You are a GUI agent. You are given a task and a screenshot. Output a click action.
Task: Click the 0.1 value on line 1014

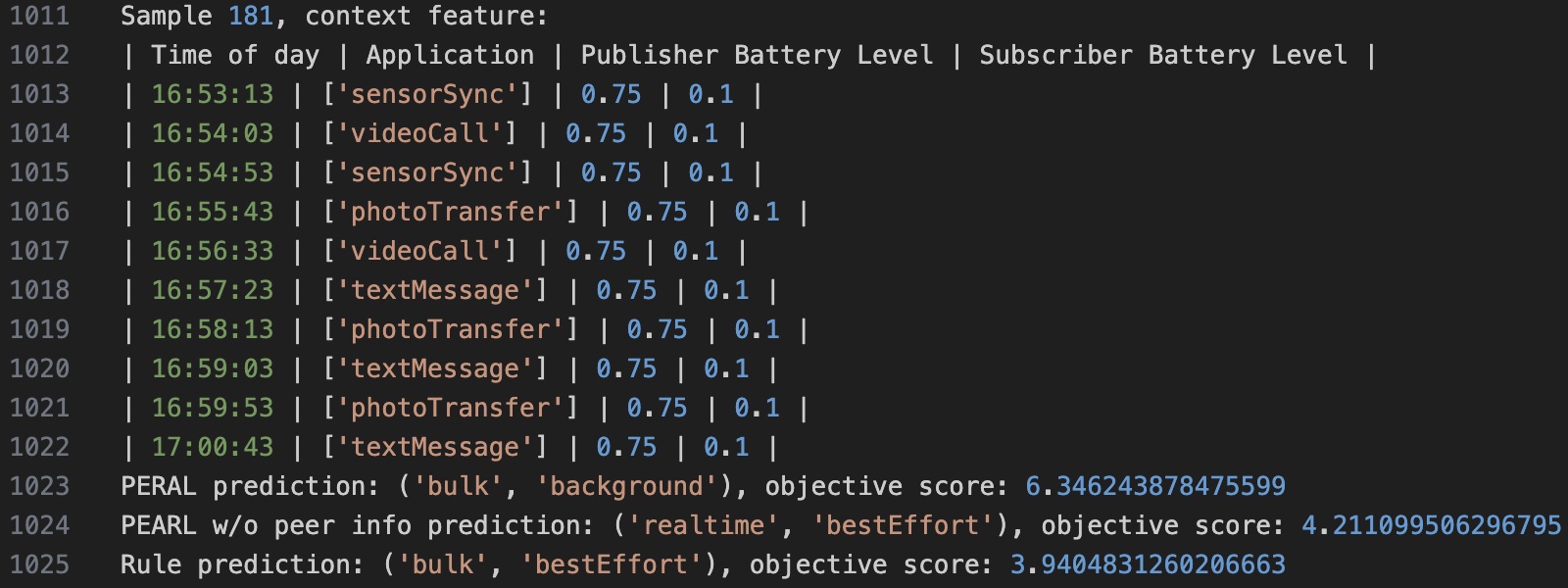click(695, 133)
